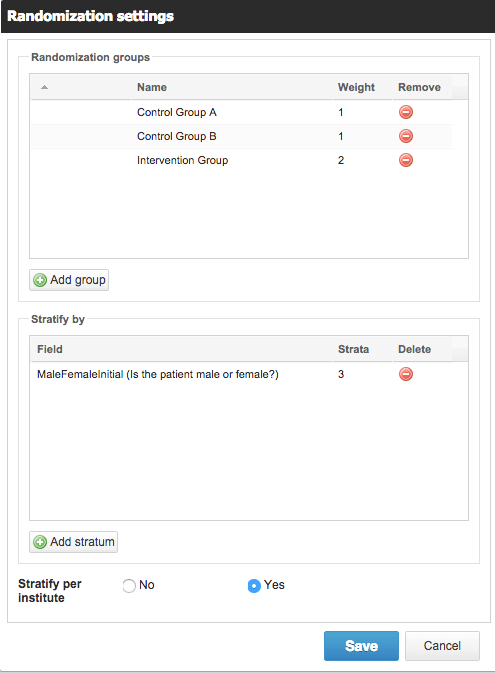This screenshot has width=495, height=673.
Task: Select the MaleFemaleInitial field row
Action: 242,374
